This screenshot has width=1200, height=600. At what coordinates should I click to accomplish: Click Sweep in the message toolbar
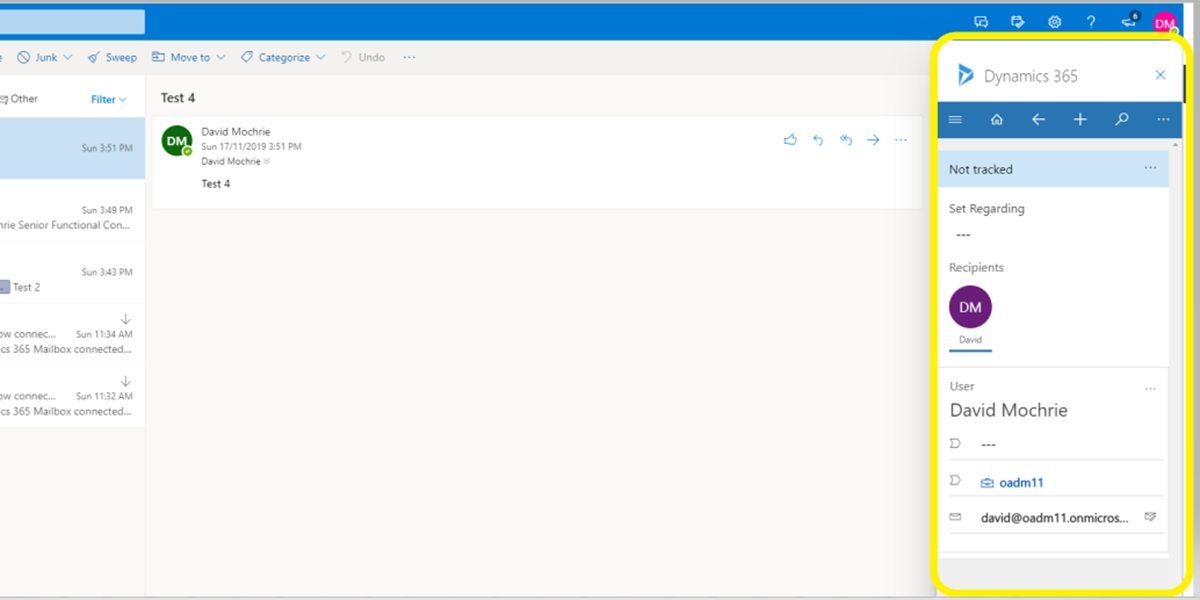(112, 57)
